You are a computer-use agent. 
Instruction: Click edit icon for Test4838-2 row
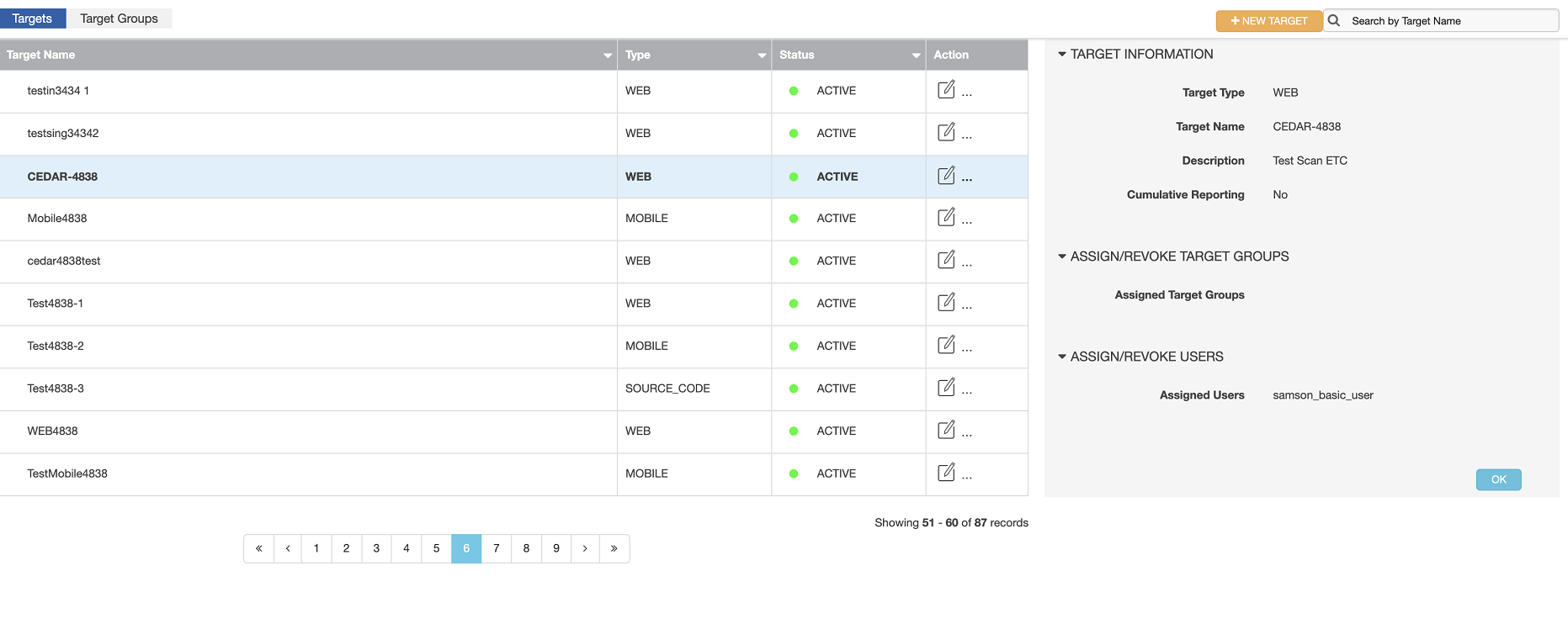point(946,345)
